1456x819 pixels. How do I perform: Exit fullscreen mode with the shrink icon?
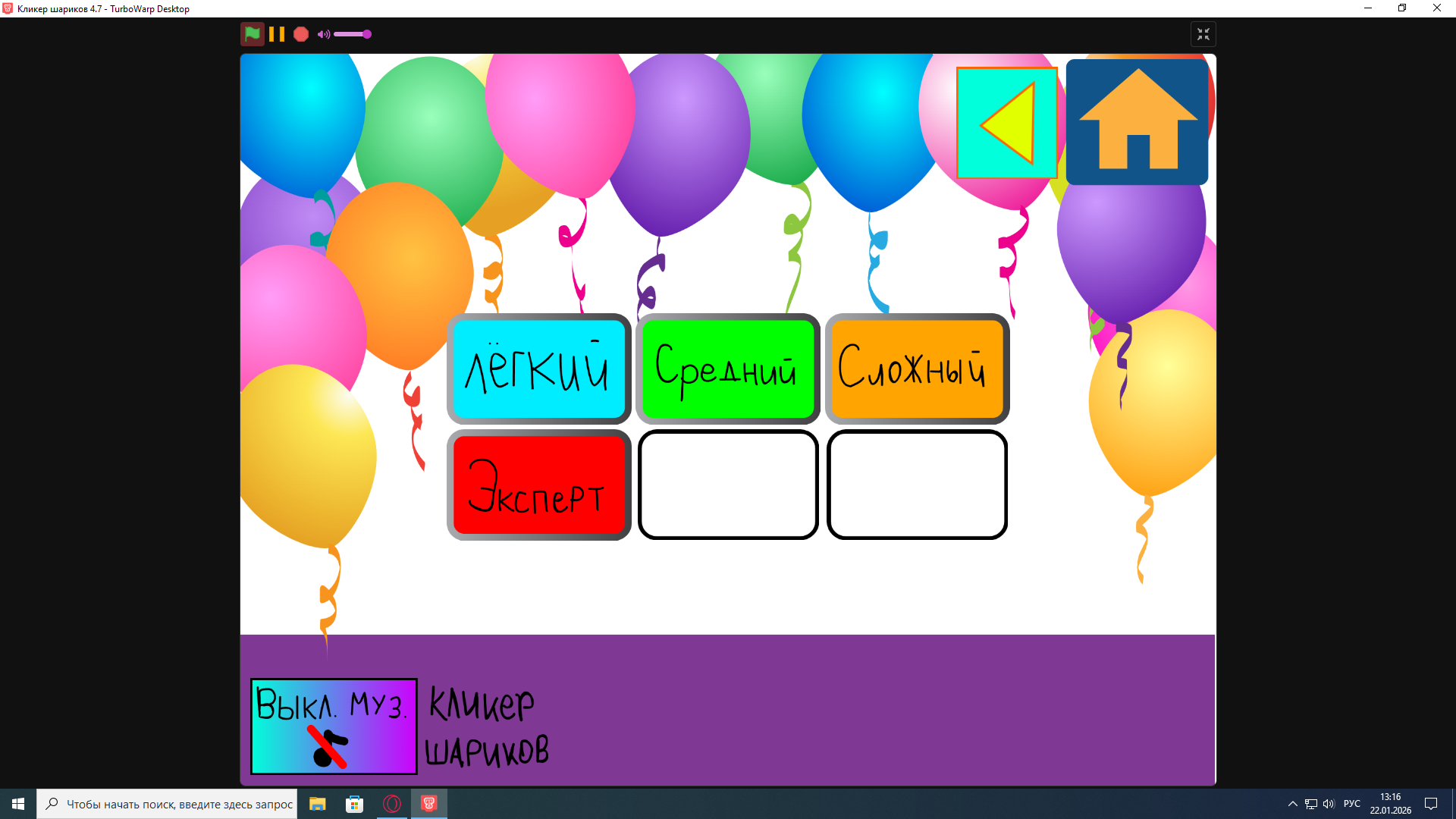pyautogui.click(x=1203, y=34)
